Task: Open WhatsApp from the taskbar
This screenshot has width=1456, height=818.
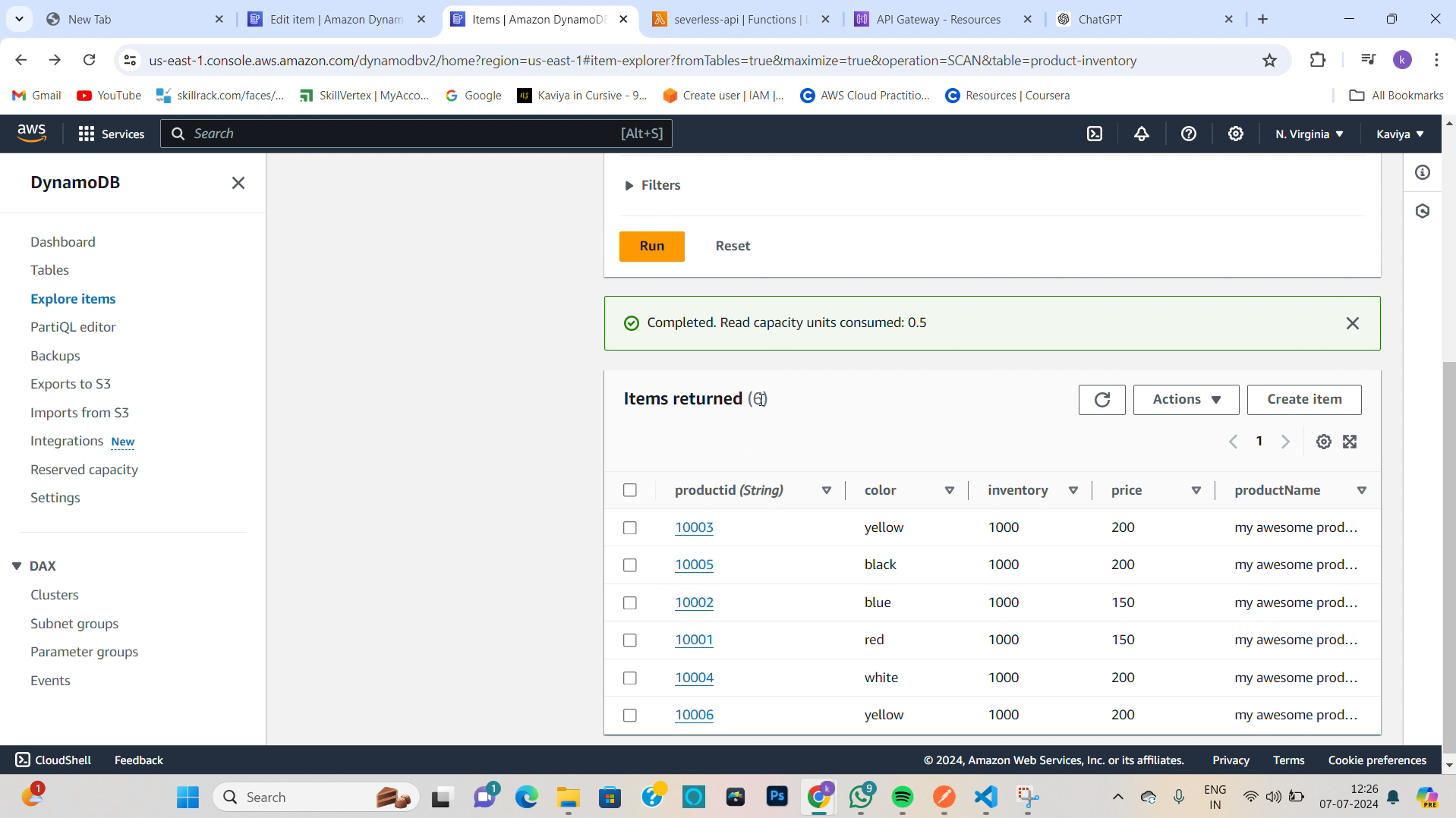Action: pyautogui.click(x=861, y=797)
